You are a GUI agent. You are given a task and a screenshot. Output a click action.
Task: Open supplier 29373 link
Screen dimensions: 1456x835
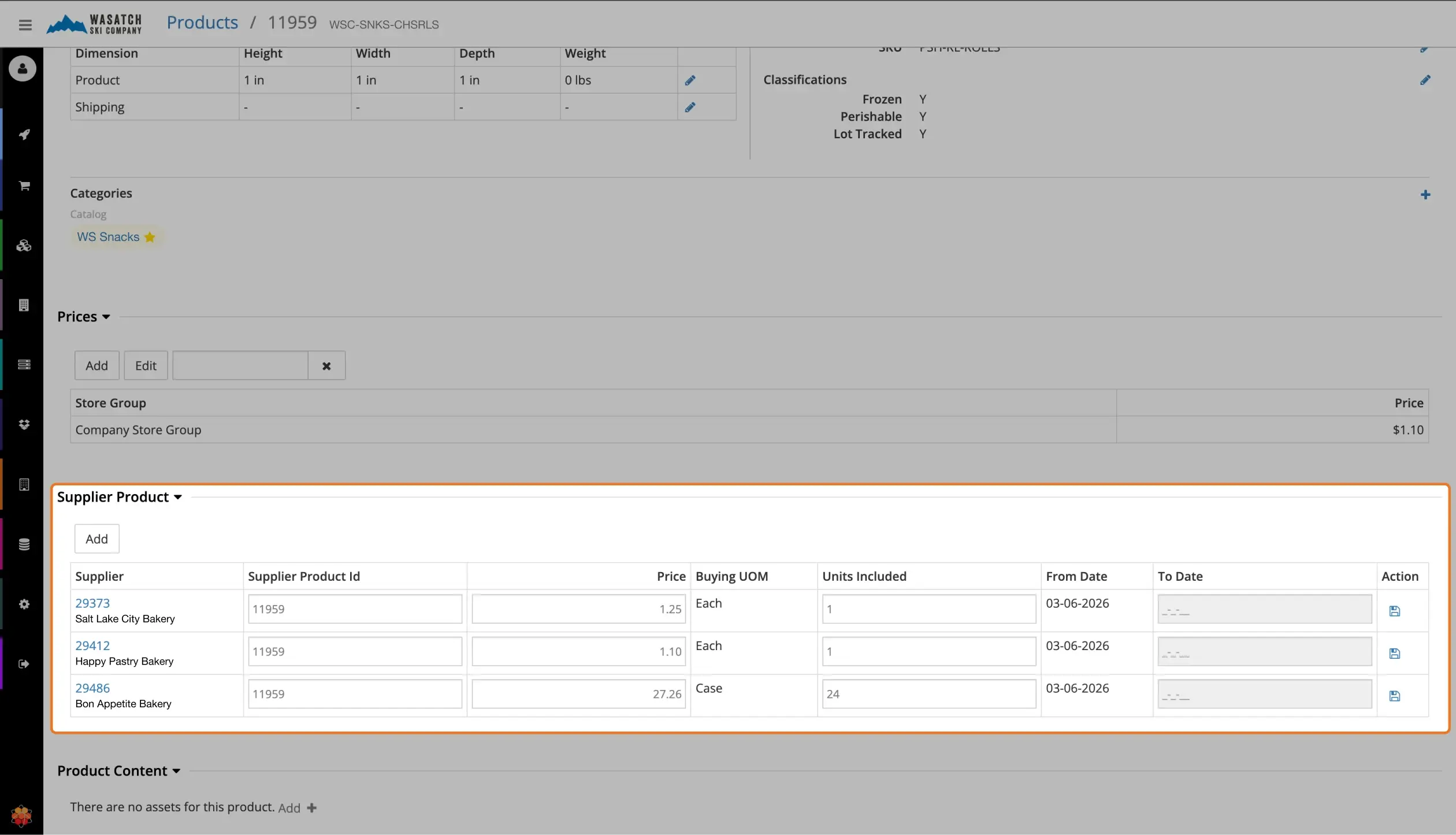click(x=92, y=603)
